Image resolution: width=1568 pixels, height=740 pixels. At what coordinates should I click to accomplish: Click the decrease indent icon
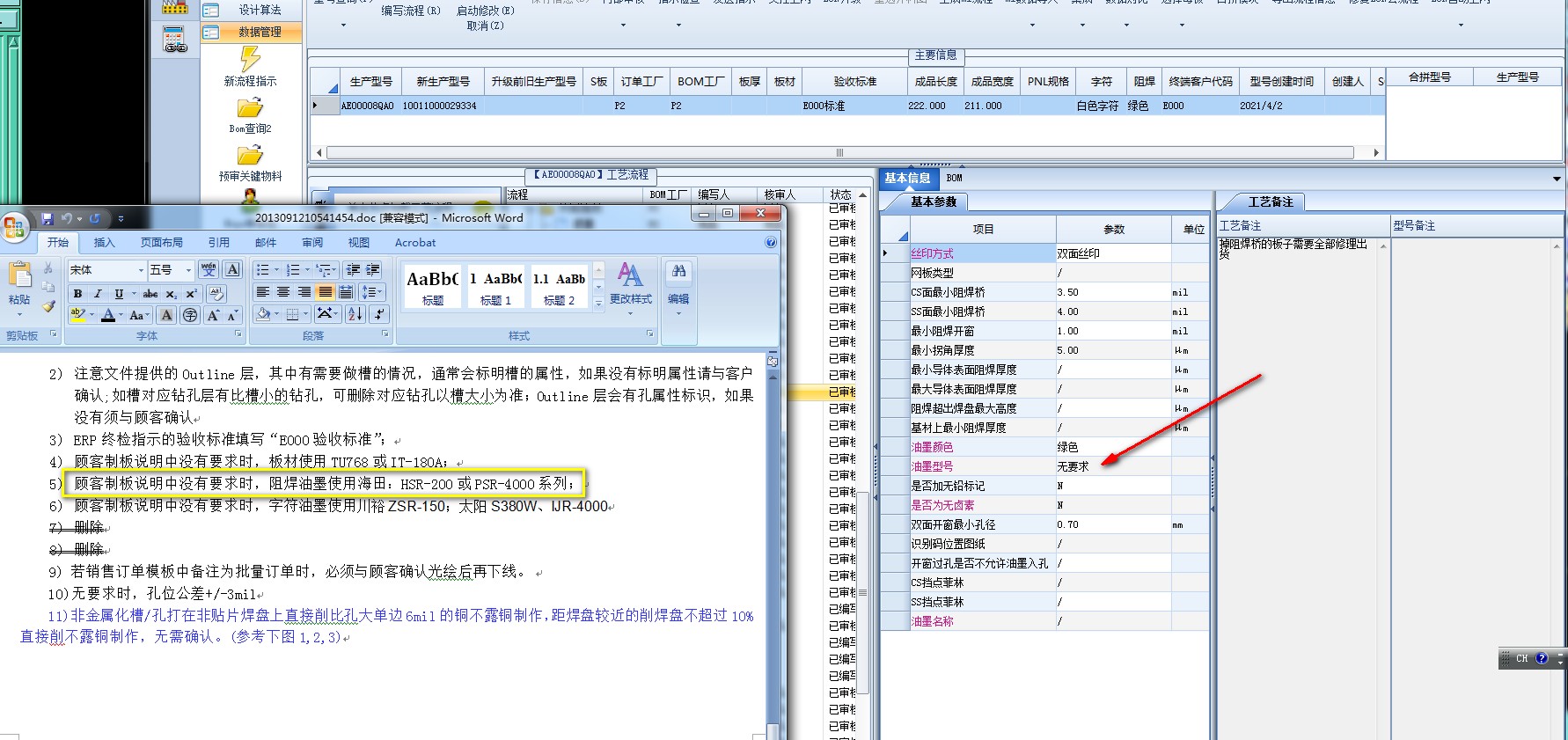[354, 269]
